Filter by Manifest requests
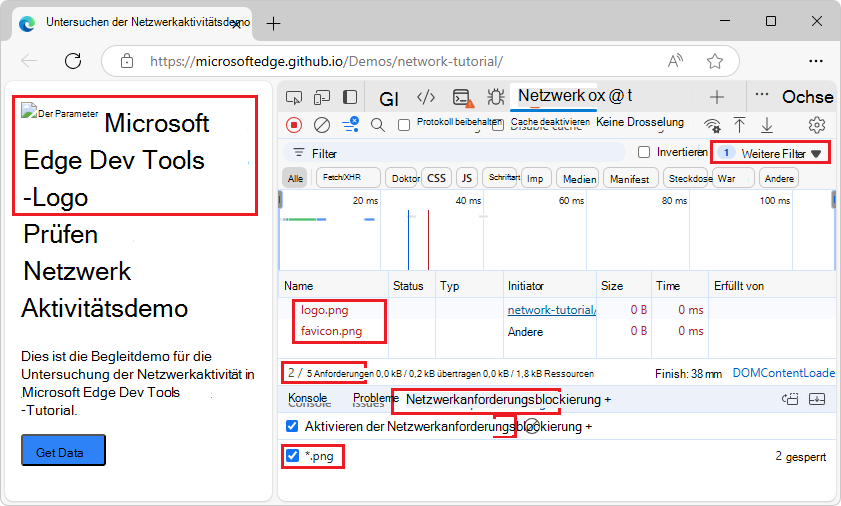This screenshot has width=841, height=506. click(x=630, y=179)
